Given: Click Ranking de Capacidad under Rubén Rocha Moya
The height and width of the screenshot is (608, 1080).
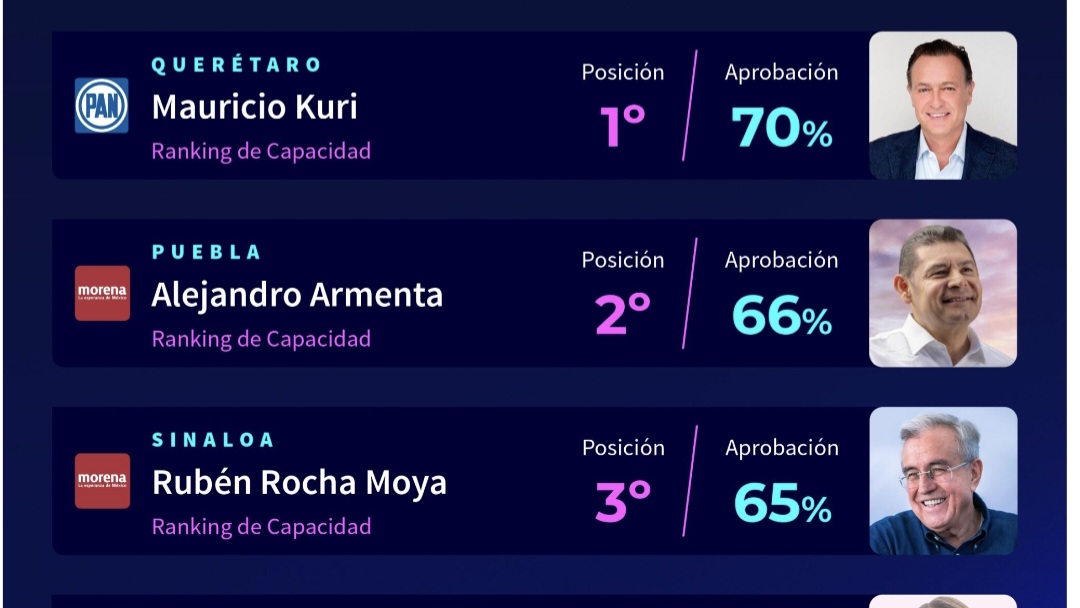Looking at the screenshot, I should [x=261, y=527].
